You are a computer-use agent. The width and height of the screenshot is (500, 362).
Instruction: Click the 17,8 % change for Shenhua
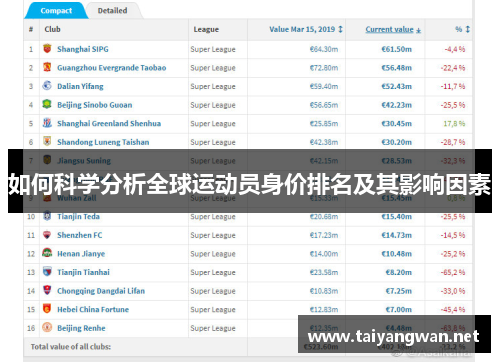tap(454, 124)
